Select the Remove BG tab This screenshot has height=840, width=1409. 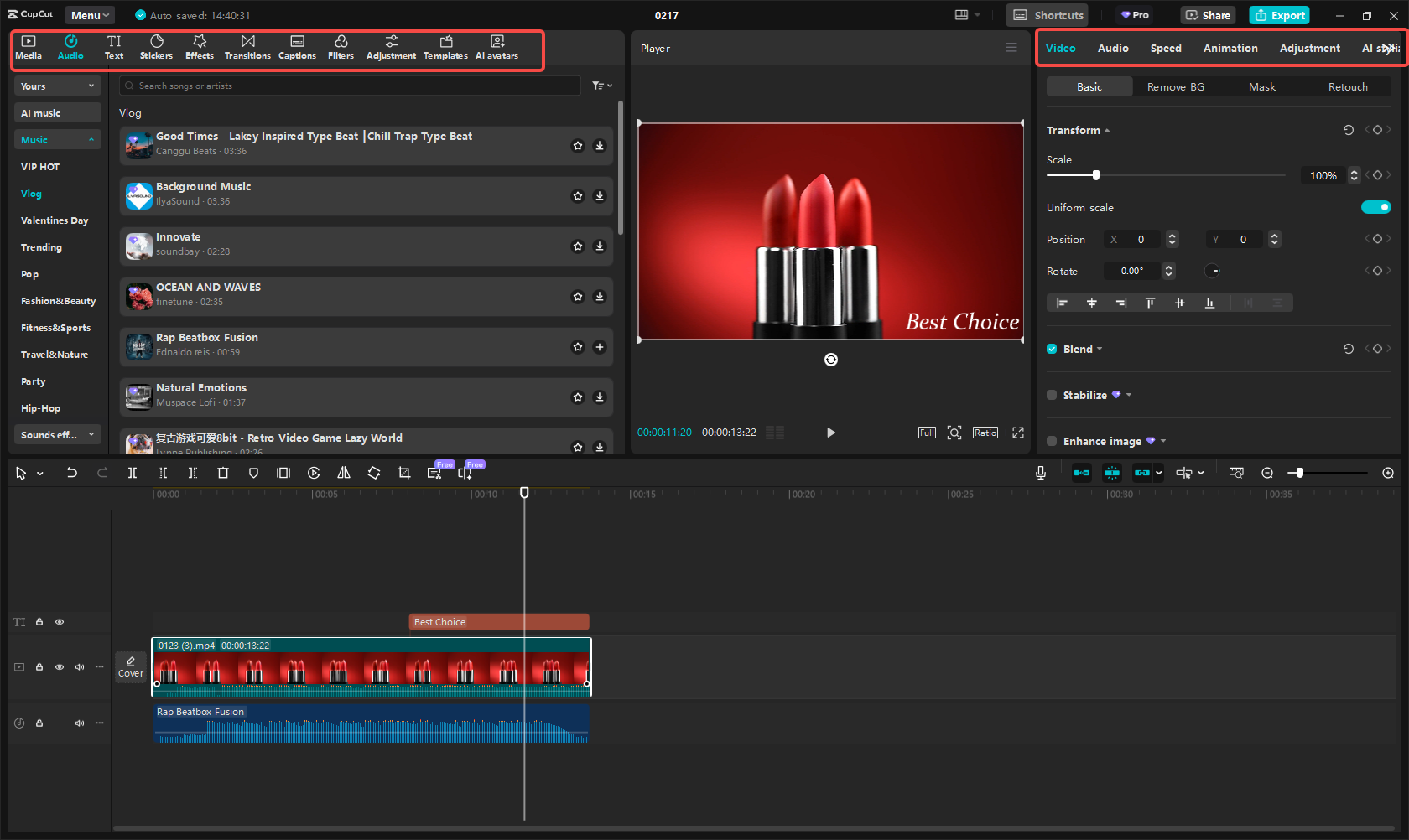coord(1175,87)
